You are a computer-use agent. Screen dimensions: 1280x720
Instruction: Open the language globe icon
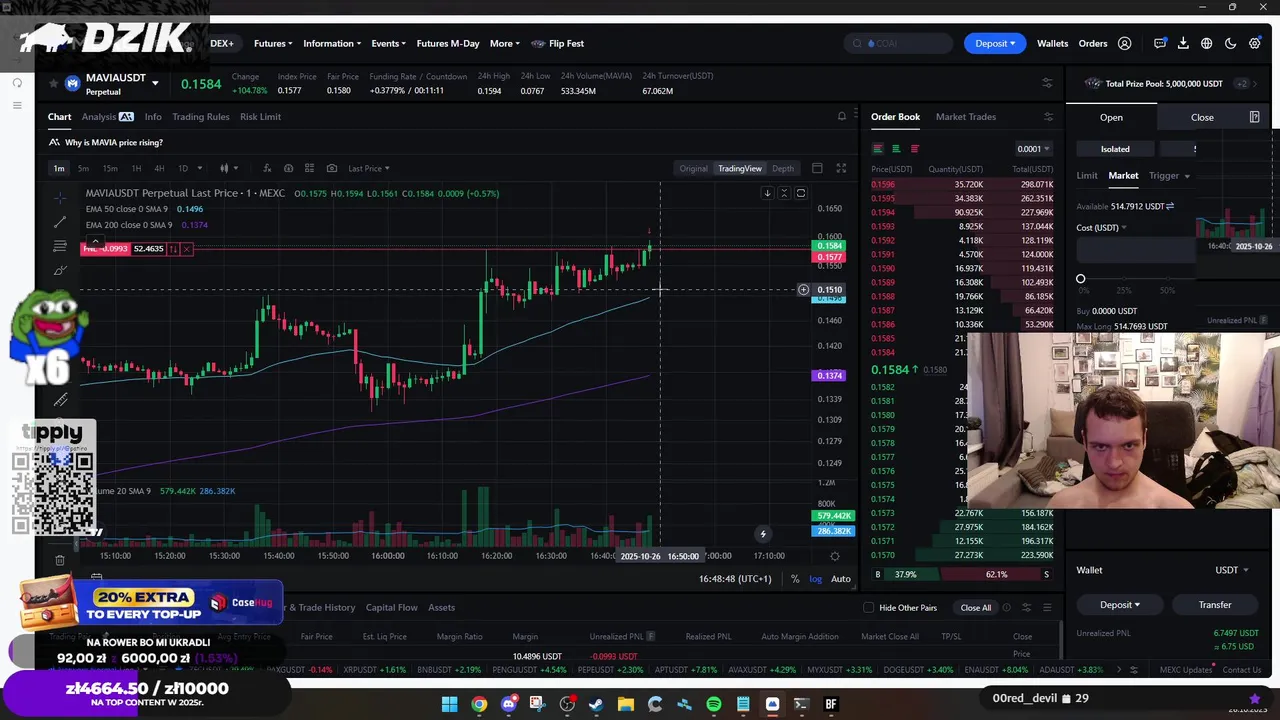[x=1207, y=44]
